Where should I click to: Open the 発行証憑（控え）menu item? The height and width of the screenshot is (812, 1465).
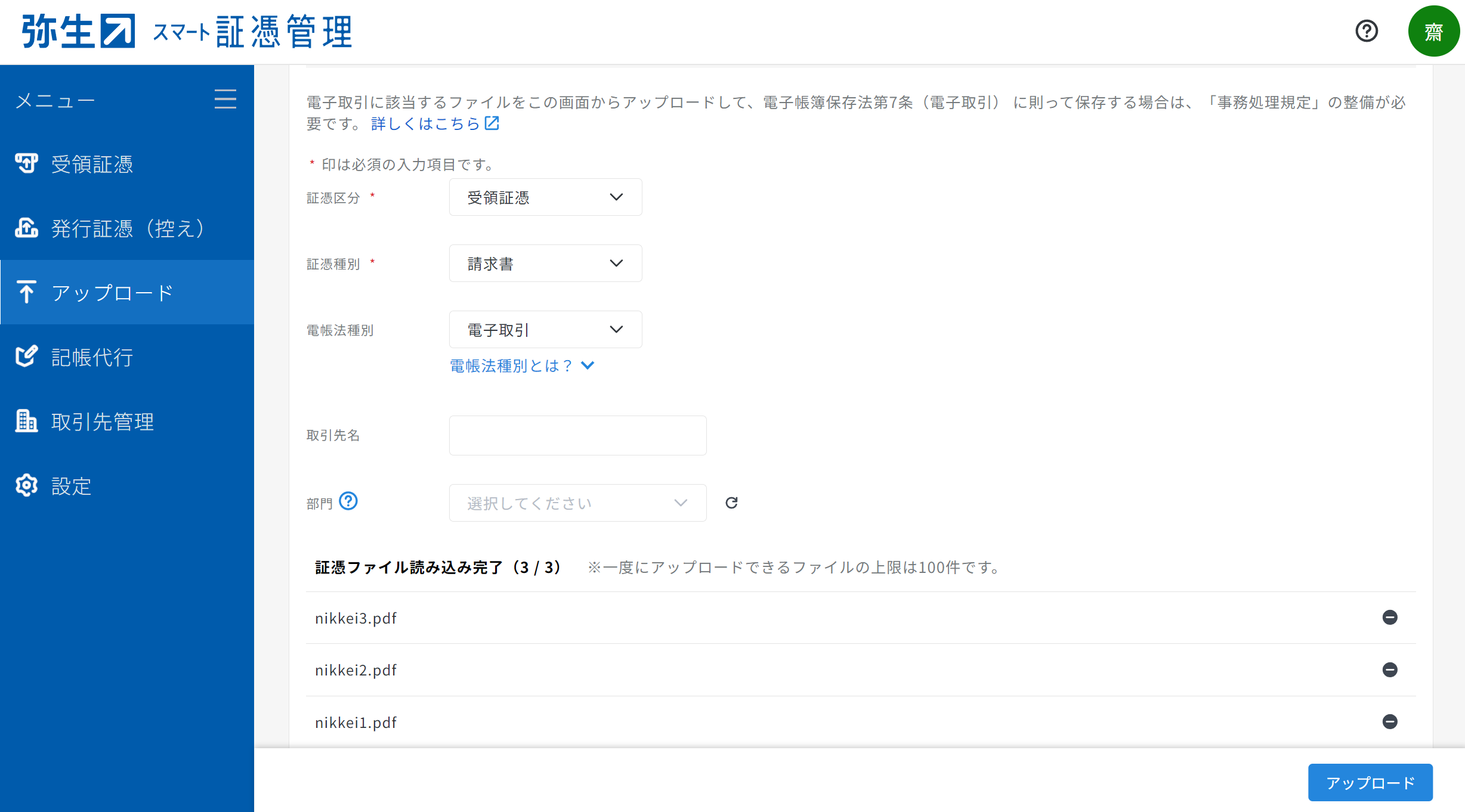[127, 228]
